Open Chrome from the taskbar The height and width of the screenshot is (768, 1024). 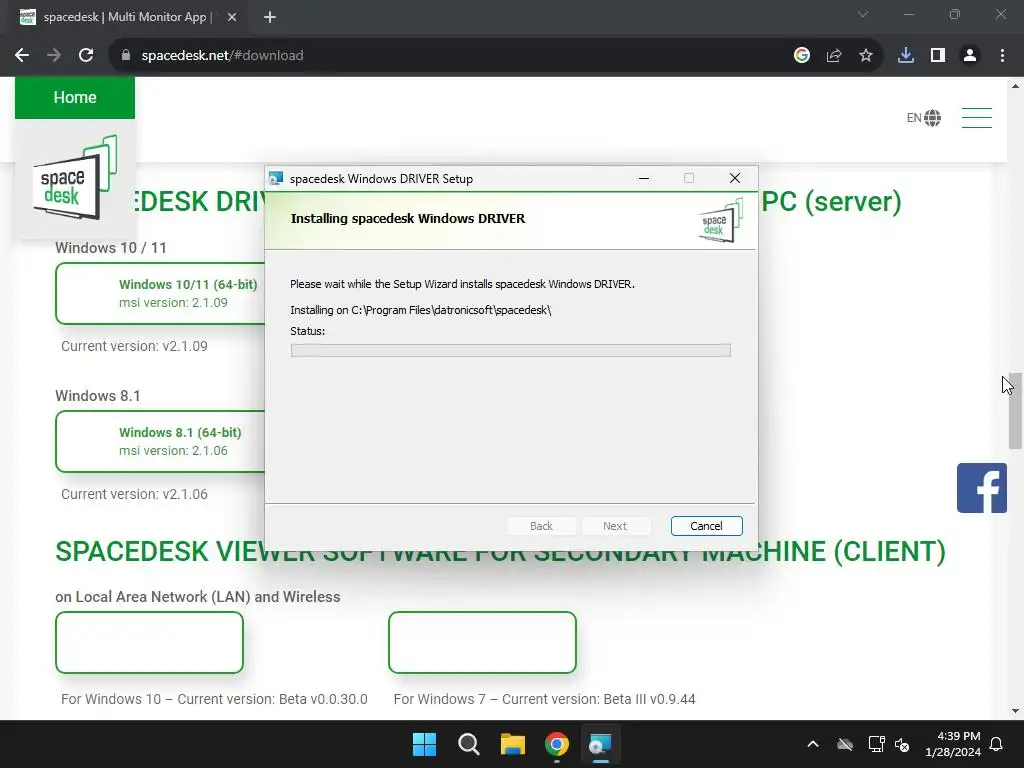(557, 744)
